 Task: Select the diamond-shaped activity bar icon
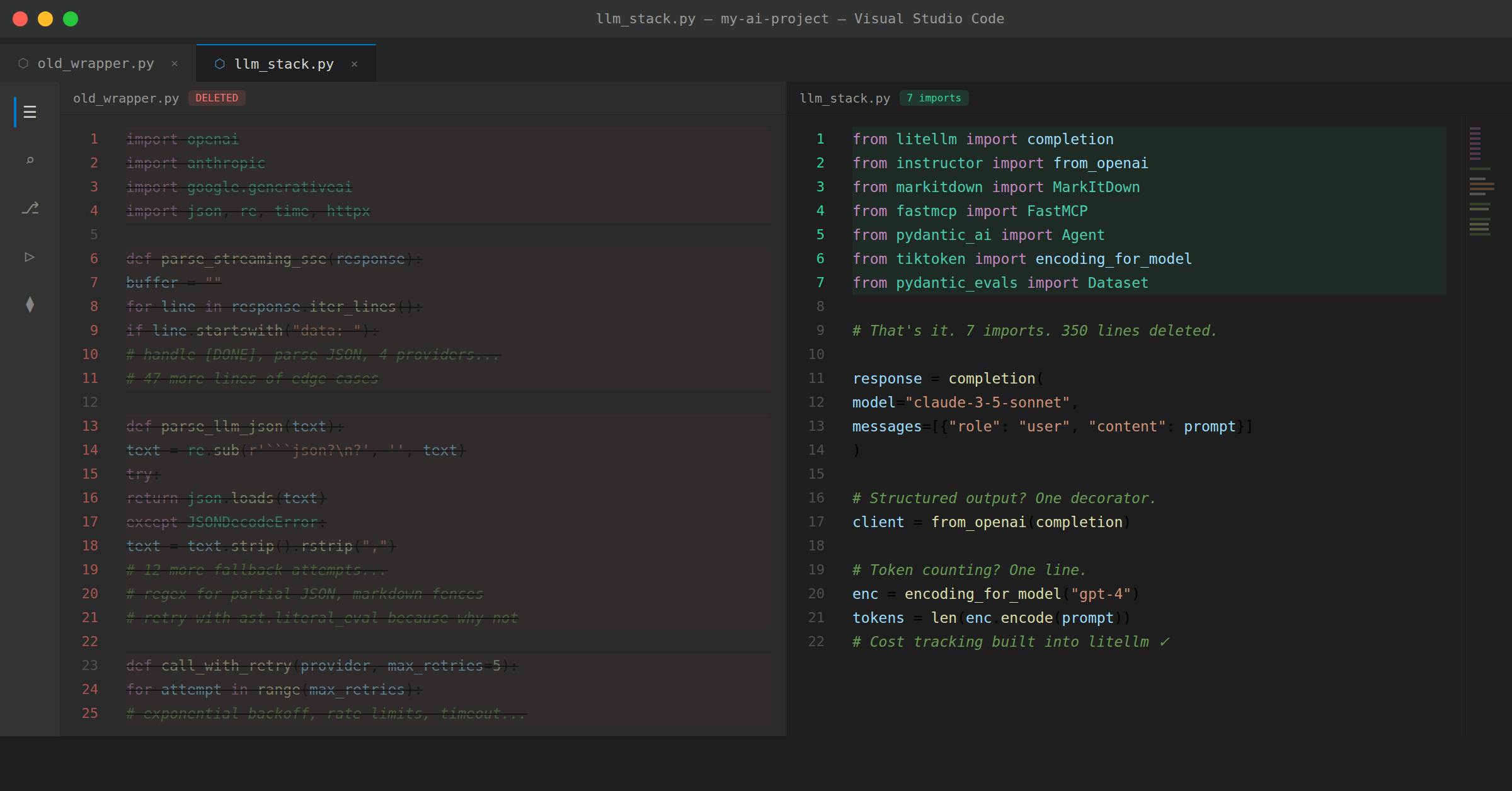click(x=29, y=304)
